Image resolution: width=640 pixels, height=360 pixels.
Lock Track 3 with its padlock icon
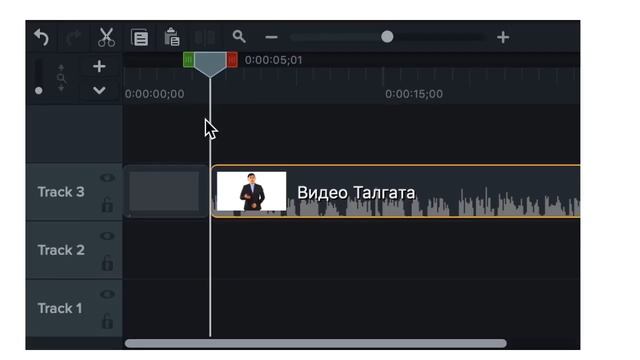point(107,204)
